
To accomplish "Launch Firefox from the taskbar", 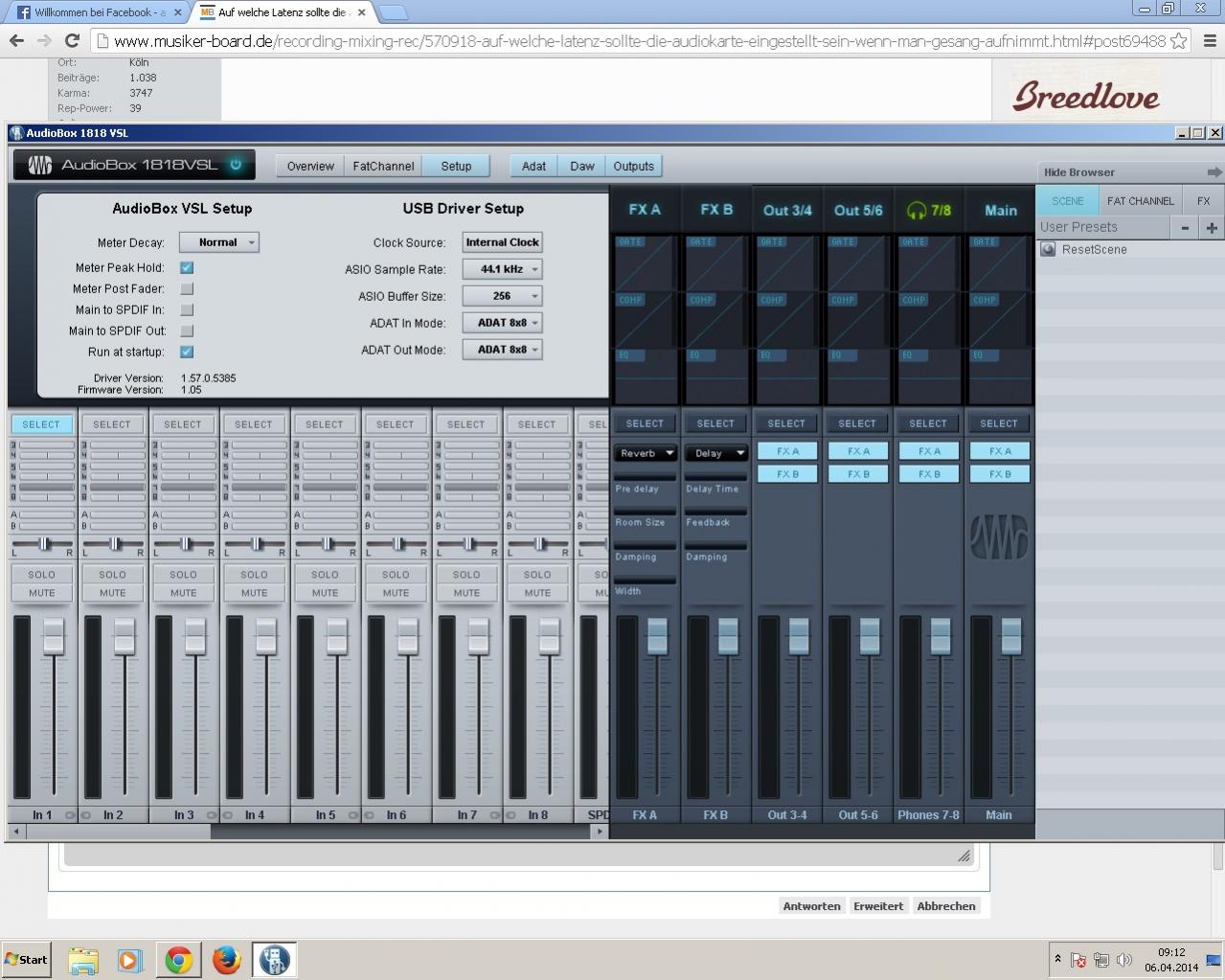I will [226, 959].
